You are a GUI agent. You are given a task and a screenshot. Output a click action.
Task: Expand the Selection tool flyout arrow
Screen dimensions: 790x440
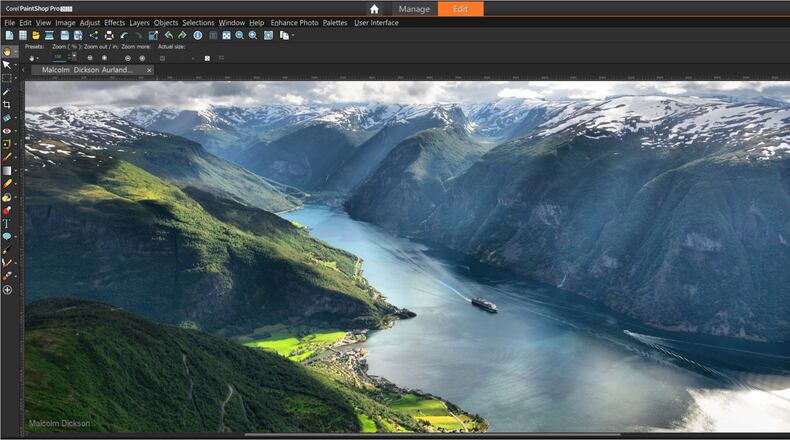click(x=16, y=78)
